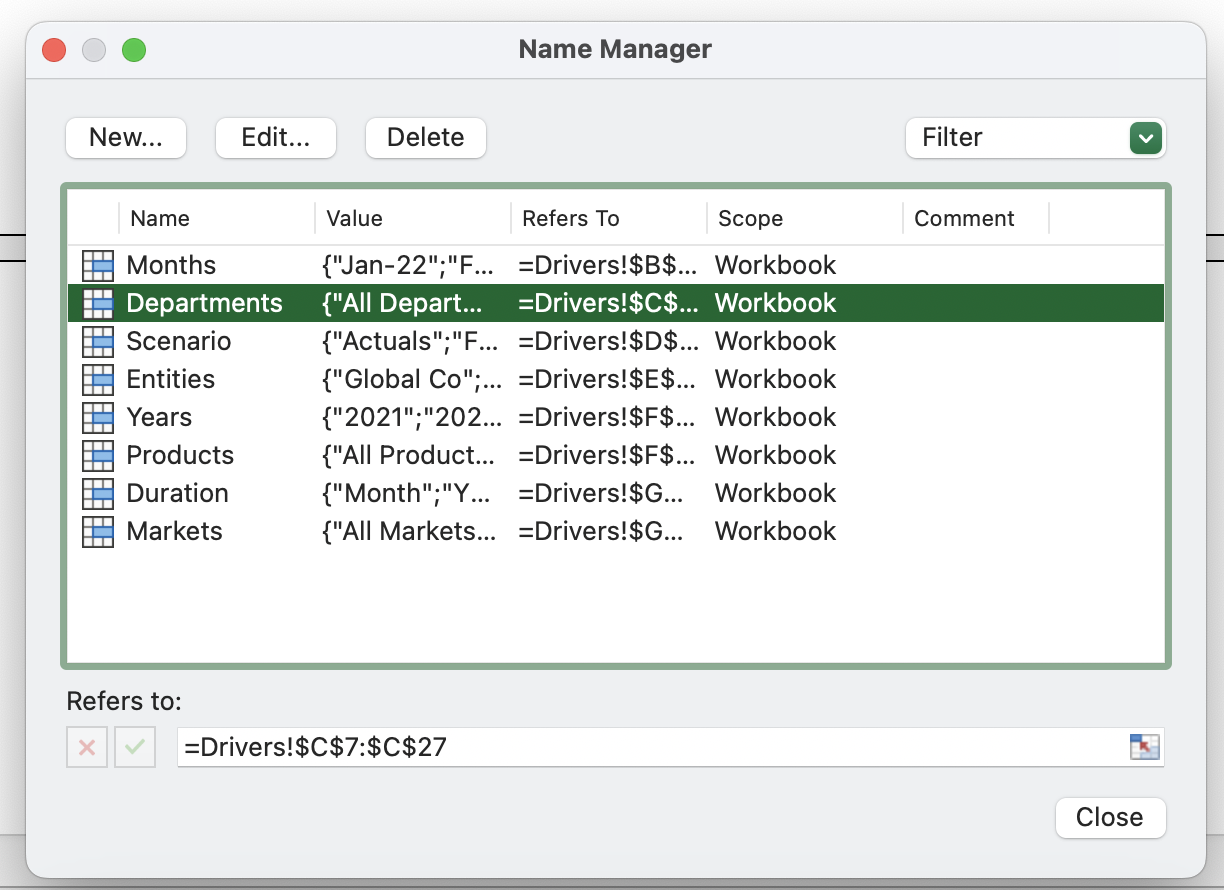Click the Scope column header
This screenshot has height=890, width=1224.
750,218
